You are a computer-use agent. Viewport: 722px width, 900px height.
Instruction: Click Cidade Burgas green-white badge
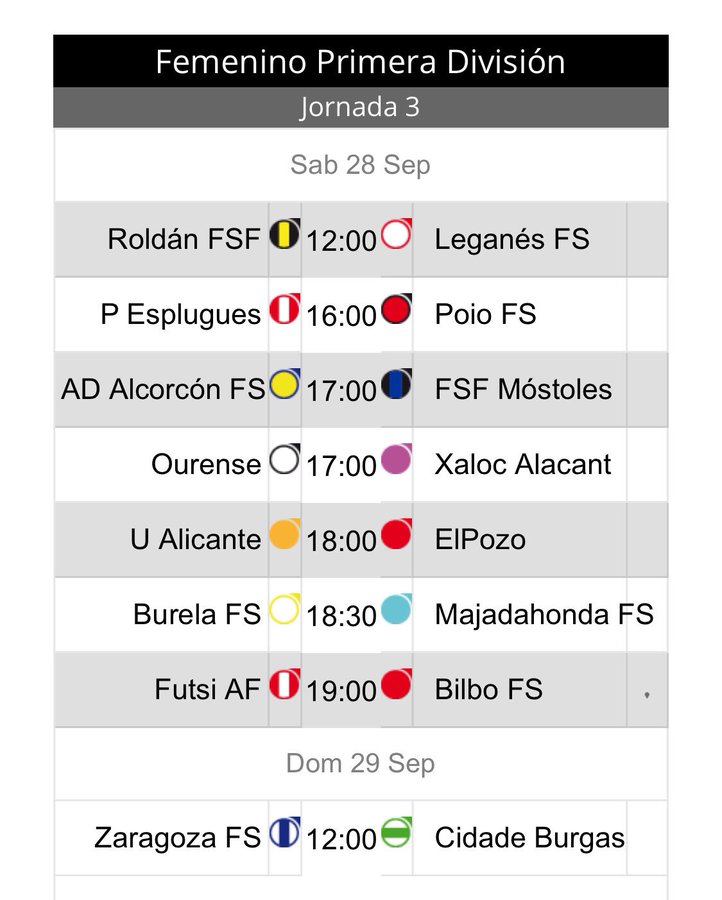click(x=397, y=832)
